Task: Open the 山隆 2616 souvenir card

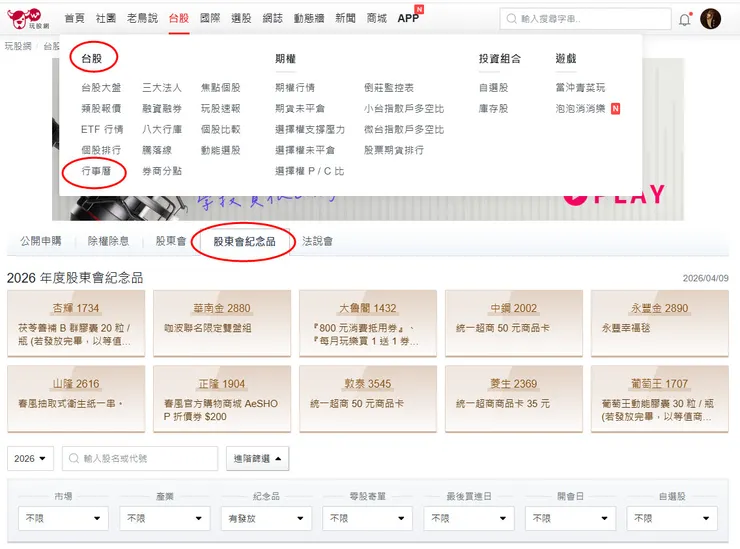Action: click(x=76, y=399)
